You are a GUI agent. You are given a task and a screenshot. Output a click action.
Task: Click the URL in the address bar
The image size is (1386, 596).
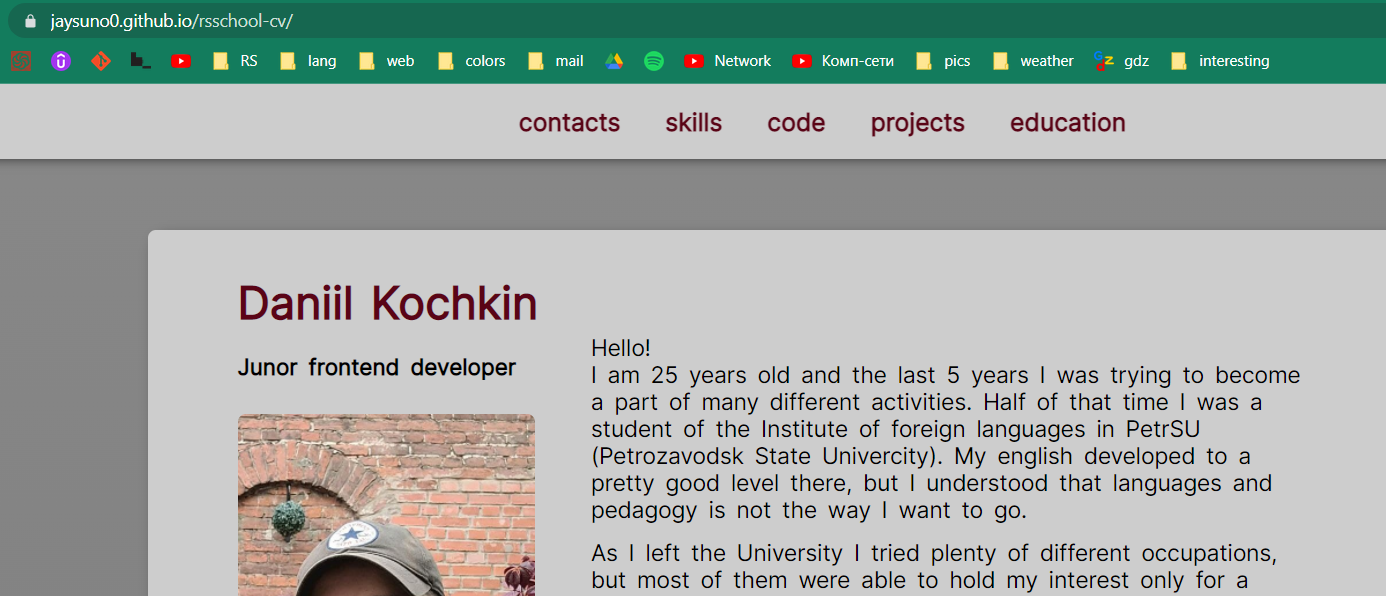click(x=171, y=20)
